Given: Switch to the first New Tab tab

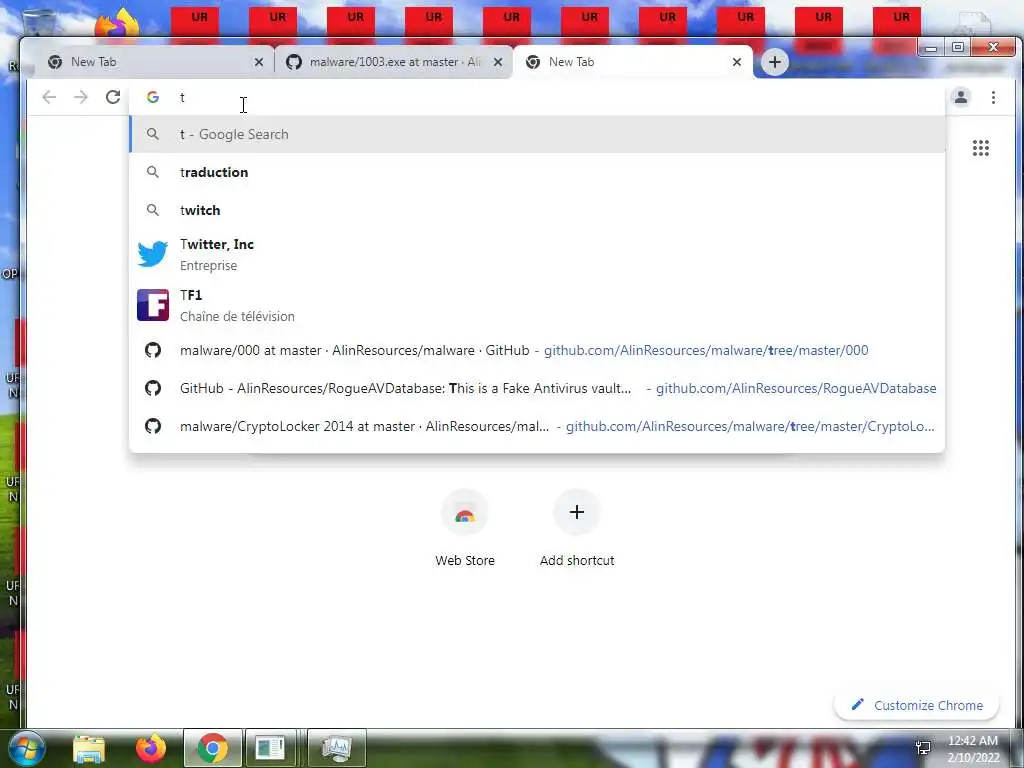Looking at the screenshot, I should (x=154, y=62).
